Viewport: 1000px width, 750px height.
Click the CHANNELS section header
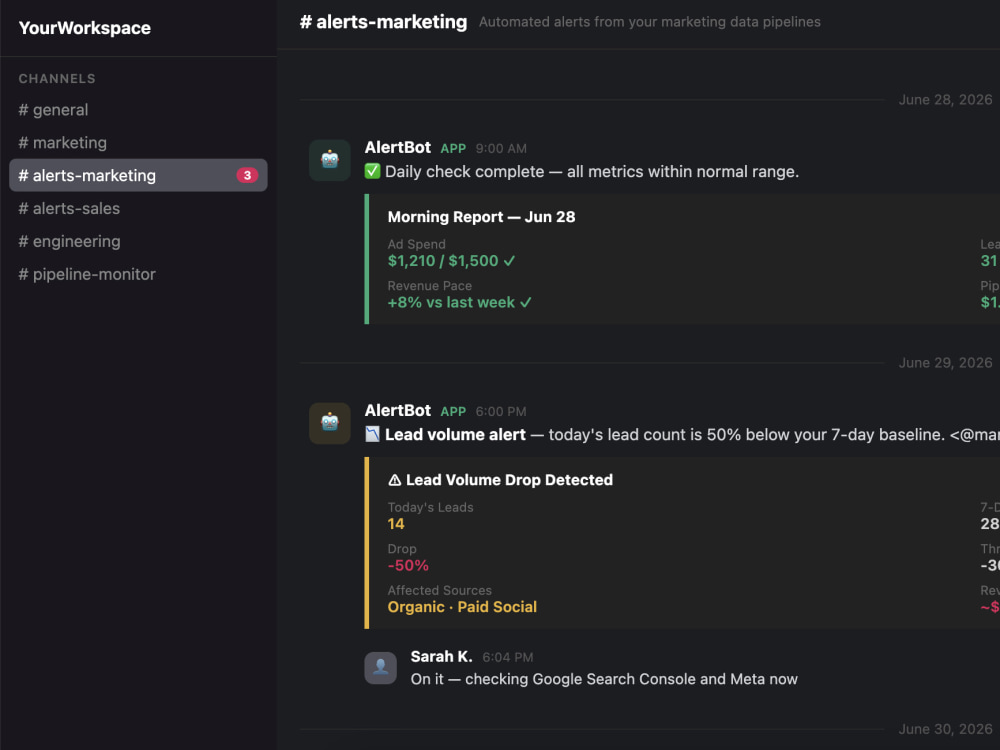pyautogui.click(x=57, y=78)
